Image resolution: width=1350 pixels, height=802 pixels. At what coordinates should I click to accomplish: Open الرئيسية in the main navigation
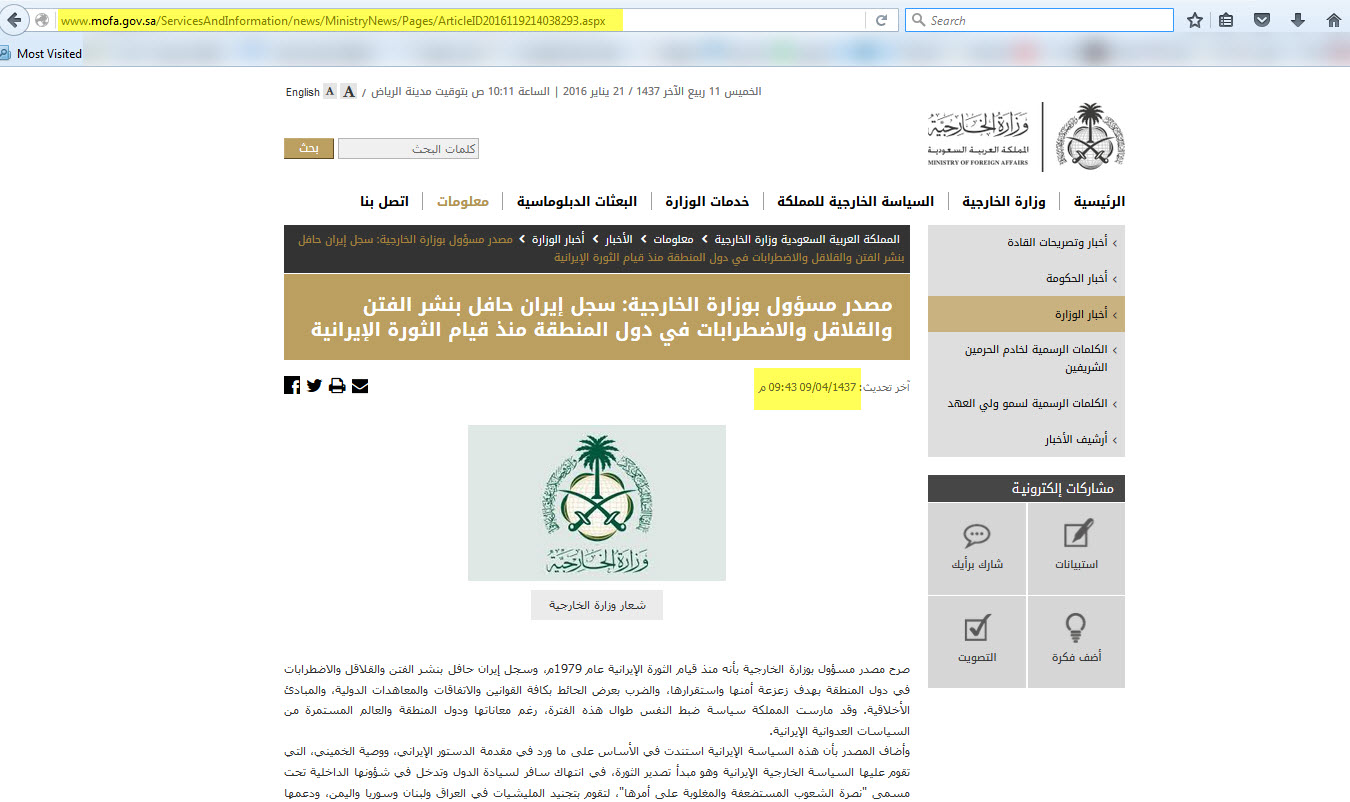1099,201
